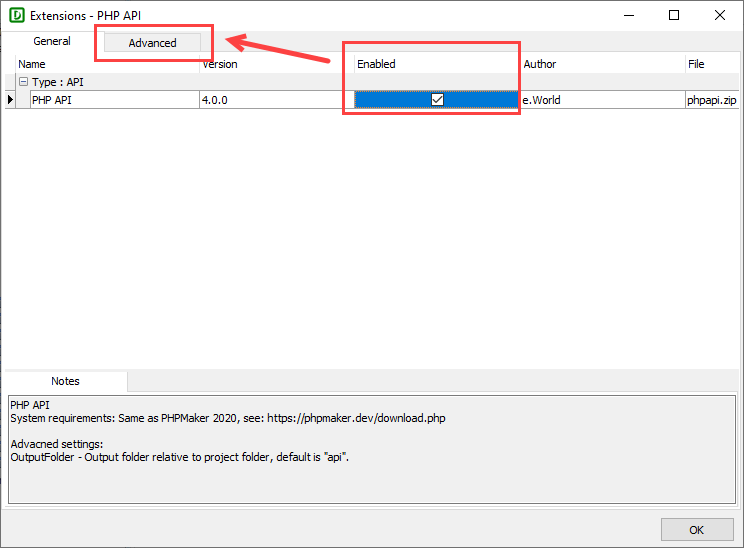Minimize the Extensions window
Screen dimensions: 744x548
click(629, 15)
